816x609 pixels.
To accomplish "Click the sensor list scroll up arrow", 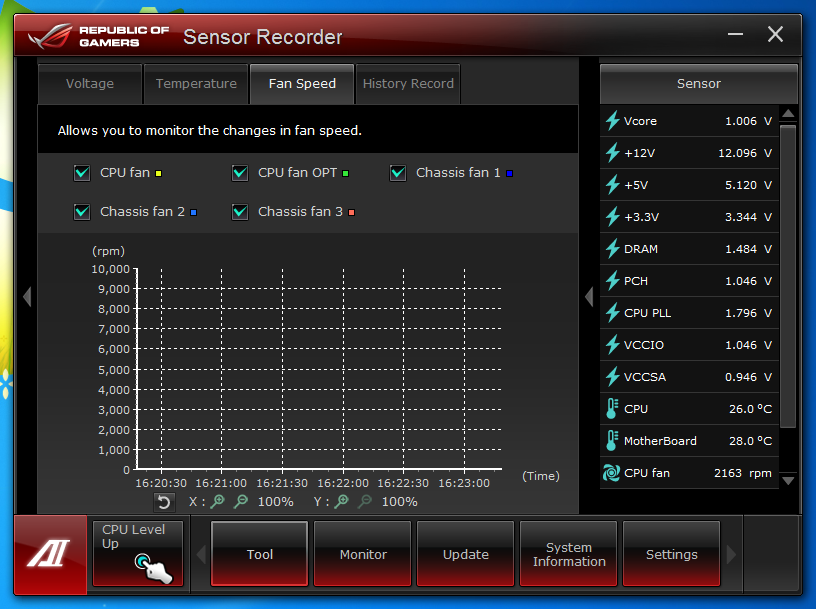I will (788, 113).
